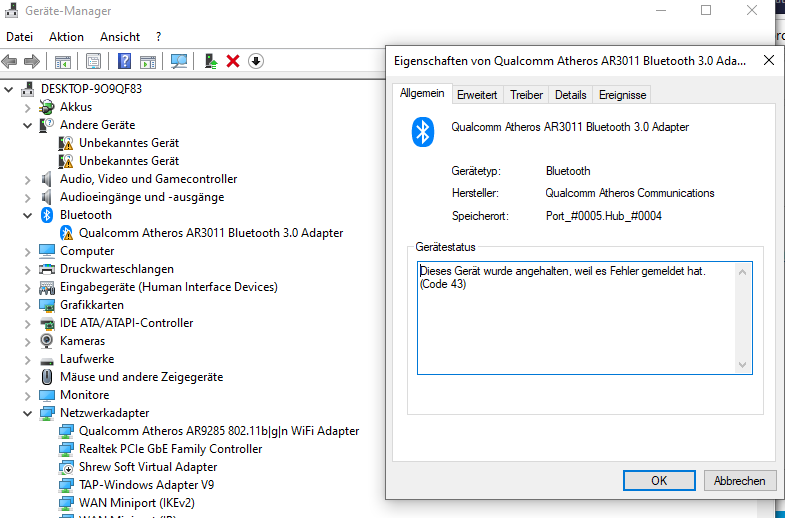This screenshot has width=785, height=518.
Task: Click the update driver toolbar icon
Action: click(x=211, y=61)
